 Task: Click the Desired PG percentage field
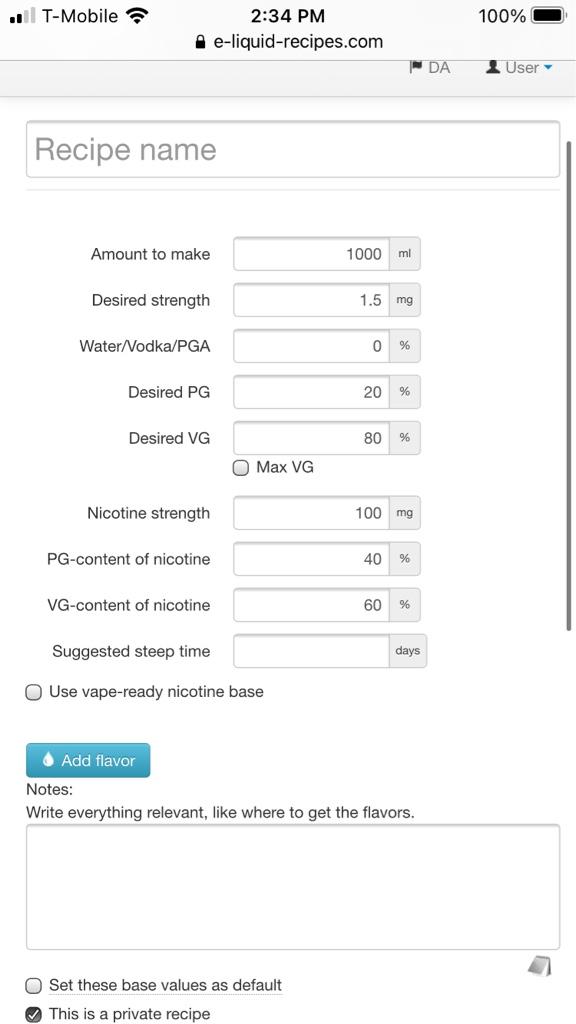click(312, 392)
